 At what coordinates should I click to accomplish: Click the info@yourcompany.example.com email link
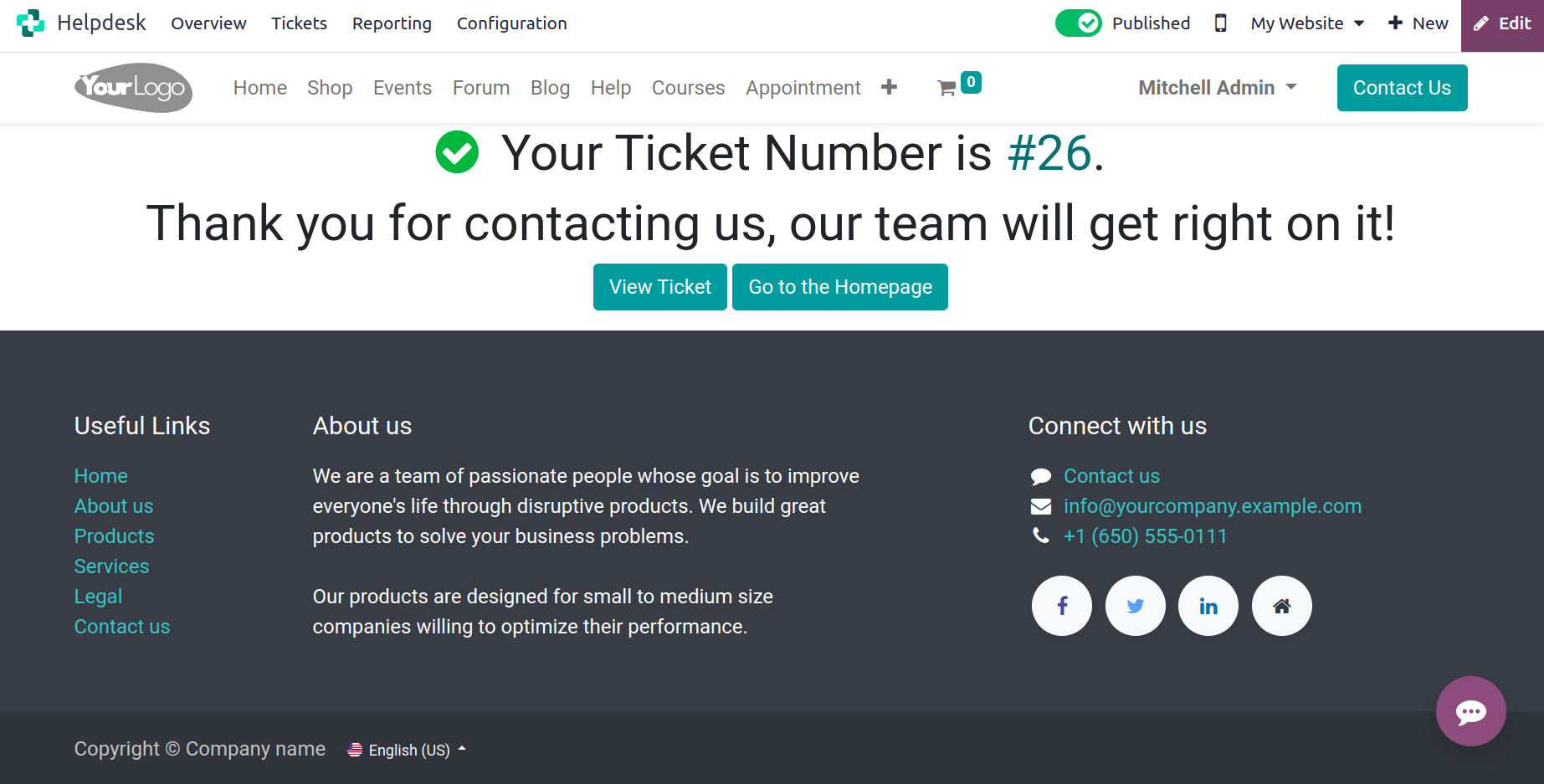click(1213, 506)
